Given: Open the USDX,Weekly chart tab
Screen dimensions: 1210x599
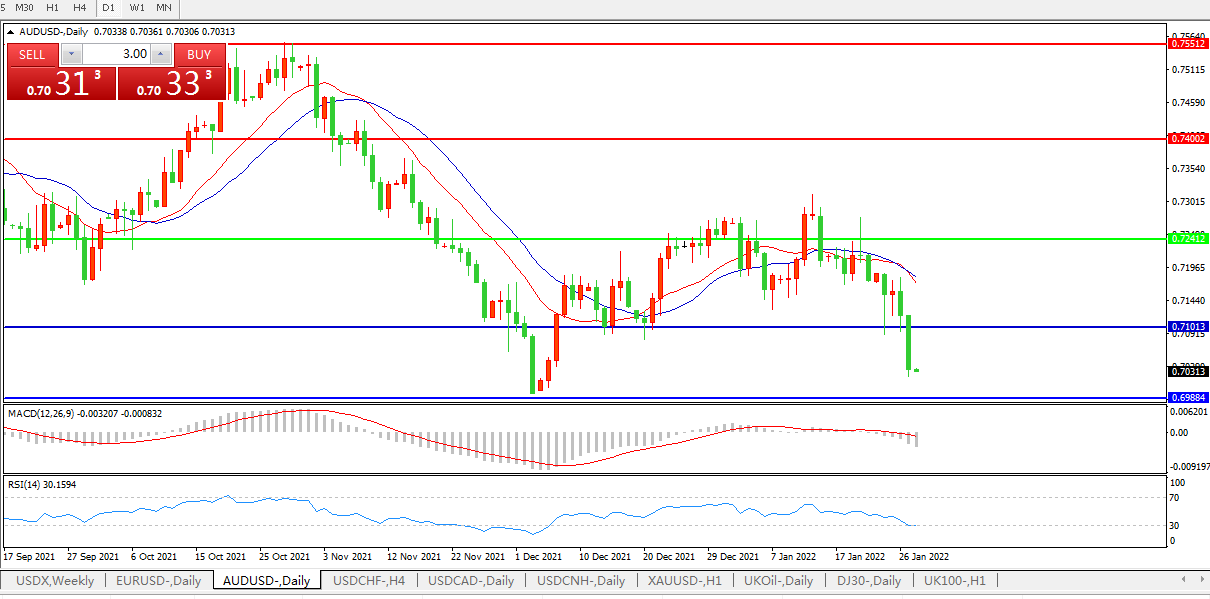Looking at the screenshot, I should pyautogui.click(x=54, y=581).
